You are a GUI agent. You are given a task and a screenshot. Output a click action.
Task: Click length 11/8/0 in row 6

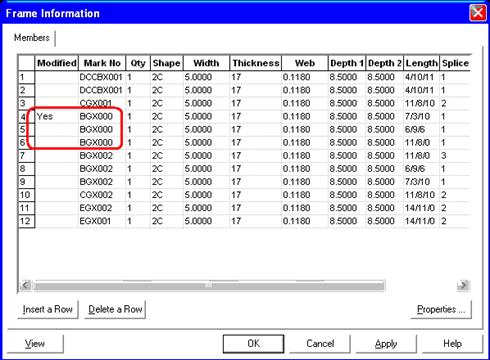tap(422, 143)
